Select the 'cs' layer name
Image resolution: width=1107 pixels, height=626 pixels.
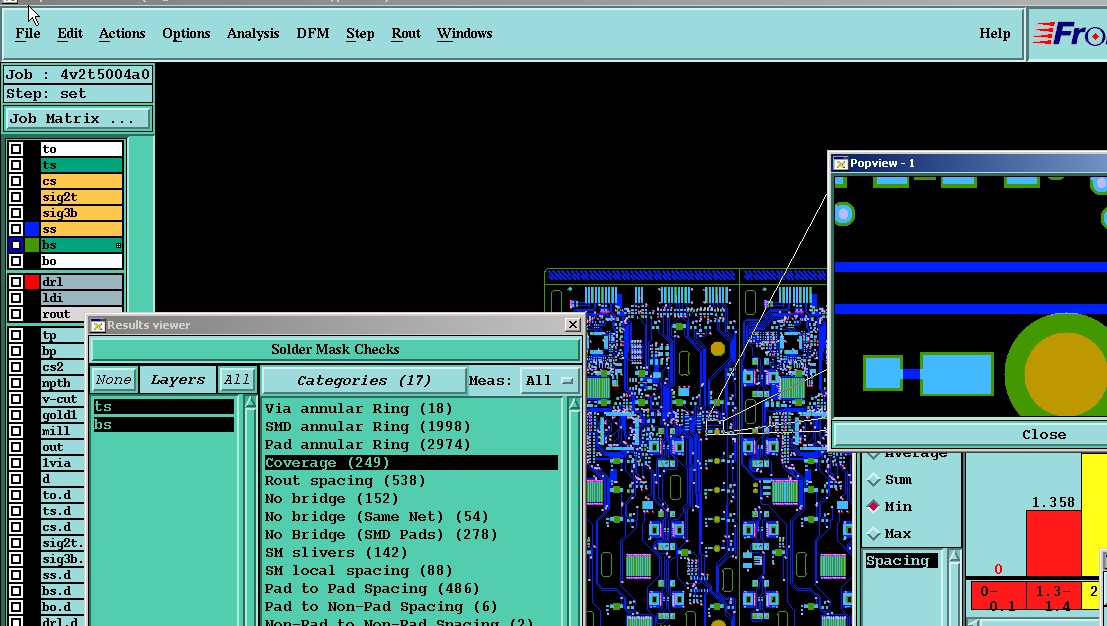[x=81, y=181]
